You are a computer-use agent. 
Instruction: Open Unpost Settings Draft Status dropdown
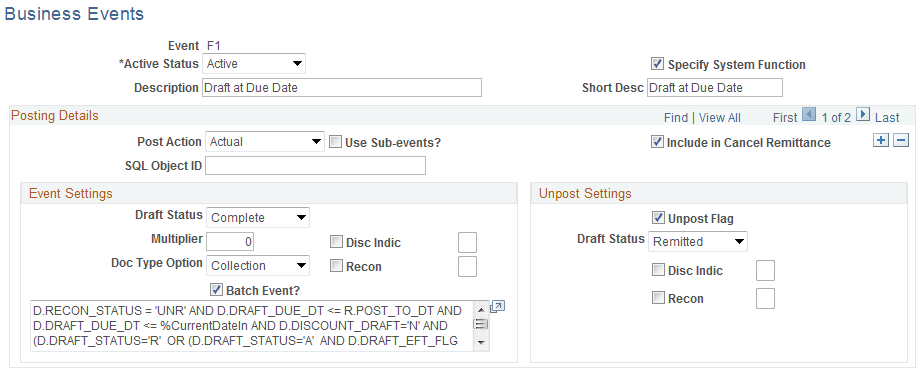698,242
